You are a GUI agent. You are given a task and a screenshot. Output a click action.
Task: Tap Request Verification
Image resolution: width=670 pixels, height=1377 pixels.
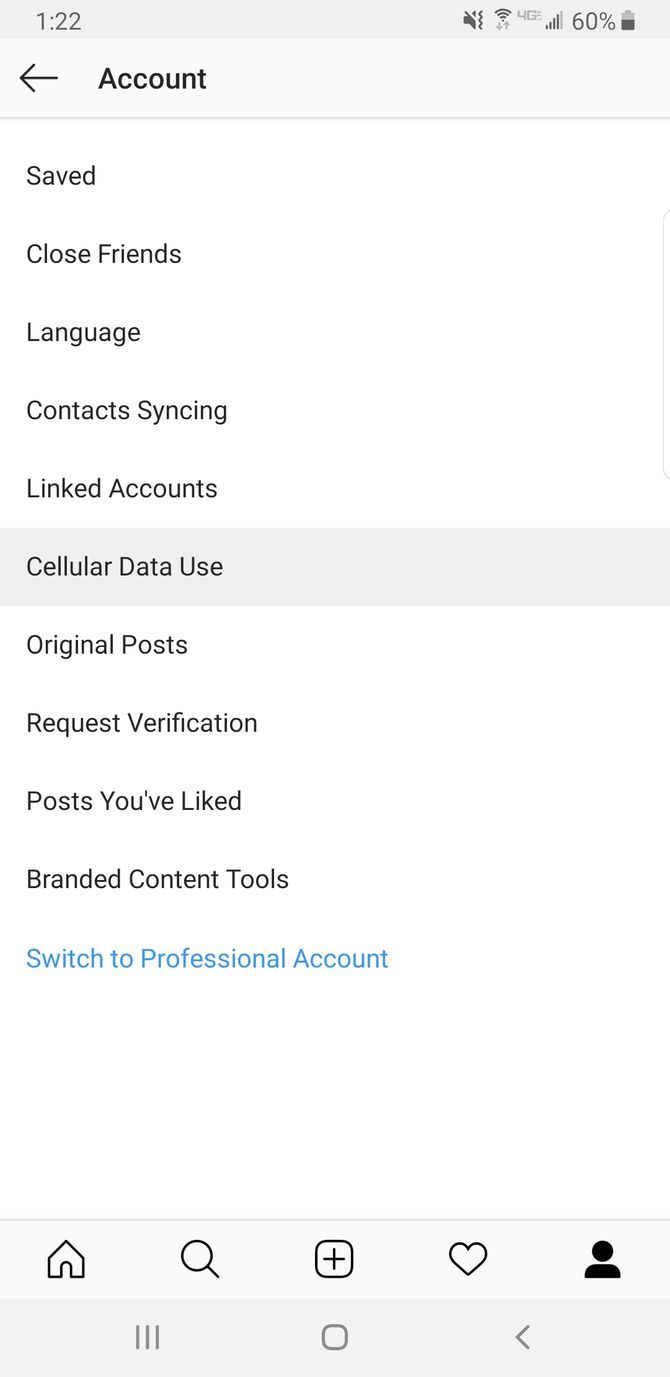(x=142, y=723)
